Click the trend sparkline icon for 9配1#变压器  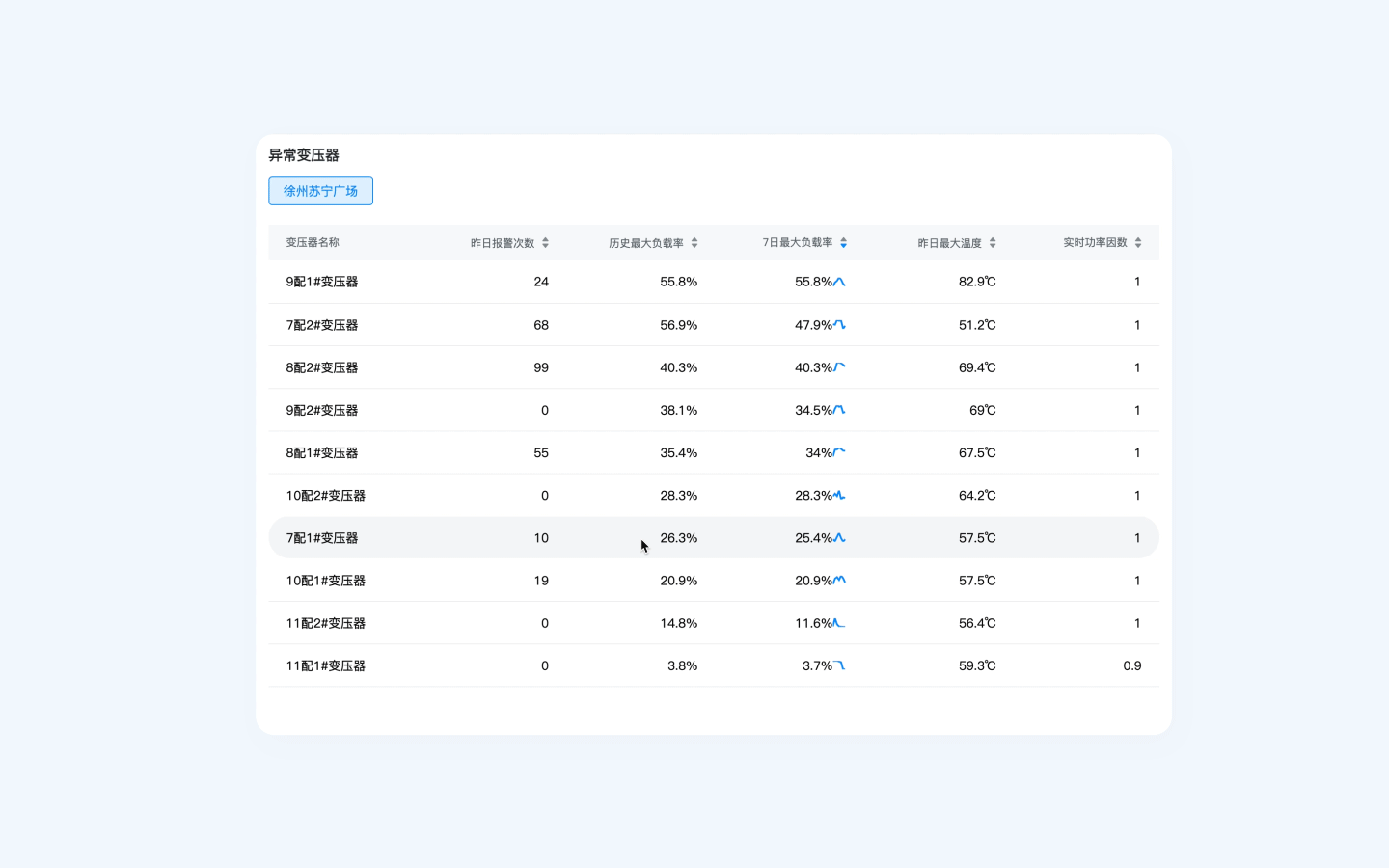click(x=839, y=282)
